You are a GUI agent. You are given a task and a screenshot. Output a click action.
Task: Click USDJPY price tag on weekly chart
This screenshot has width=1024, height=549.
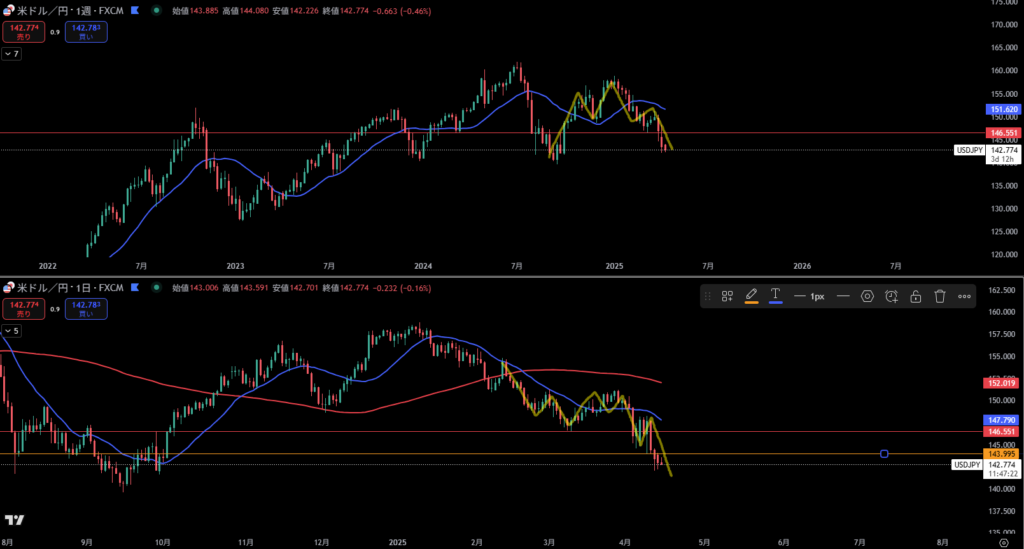tap(969, 150)
